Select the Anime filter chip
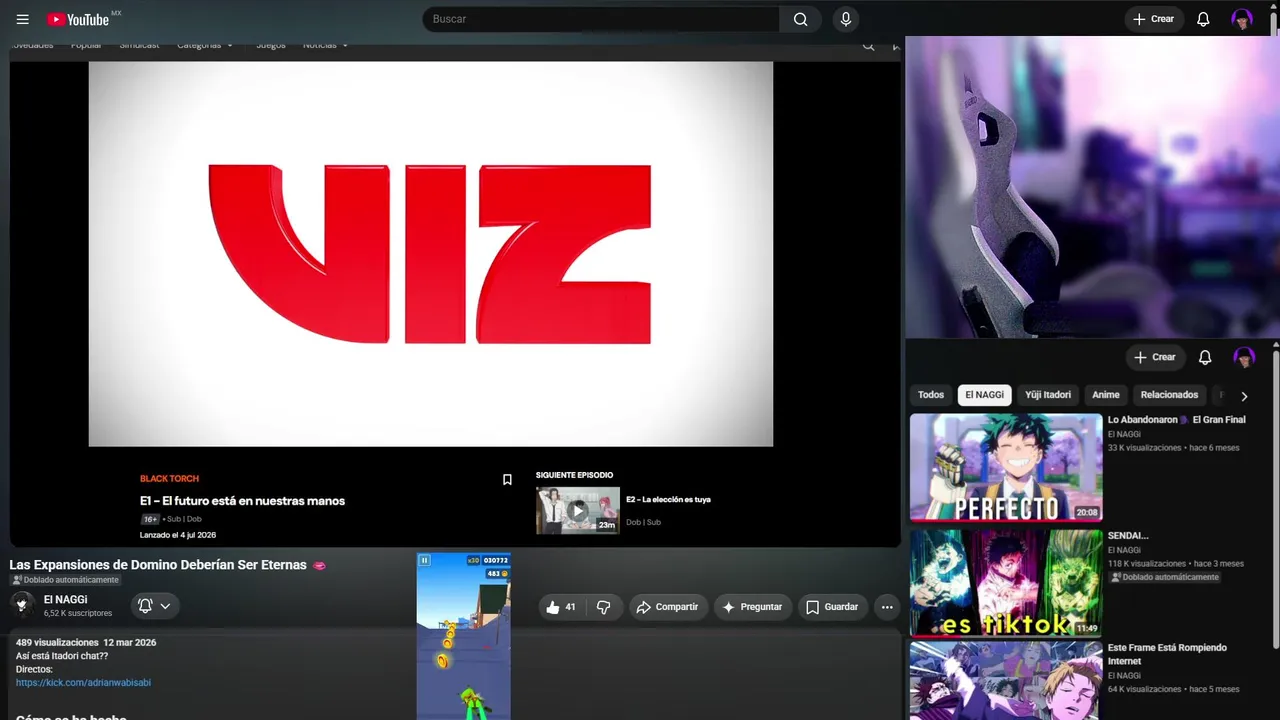Viewport: 1280px width, 720px height. tap(1106, 395)
